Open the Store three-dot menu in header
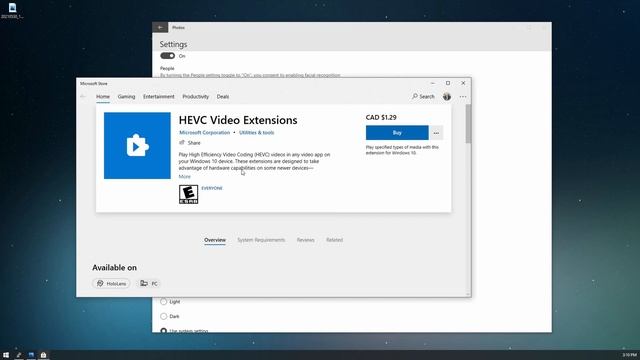This screenshot has height=360, width=640. click(x=462, y=97)
